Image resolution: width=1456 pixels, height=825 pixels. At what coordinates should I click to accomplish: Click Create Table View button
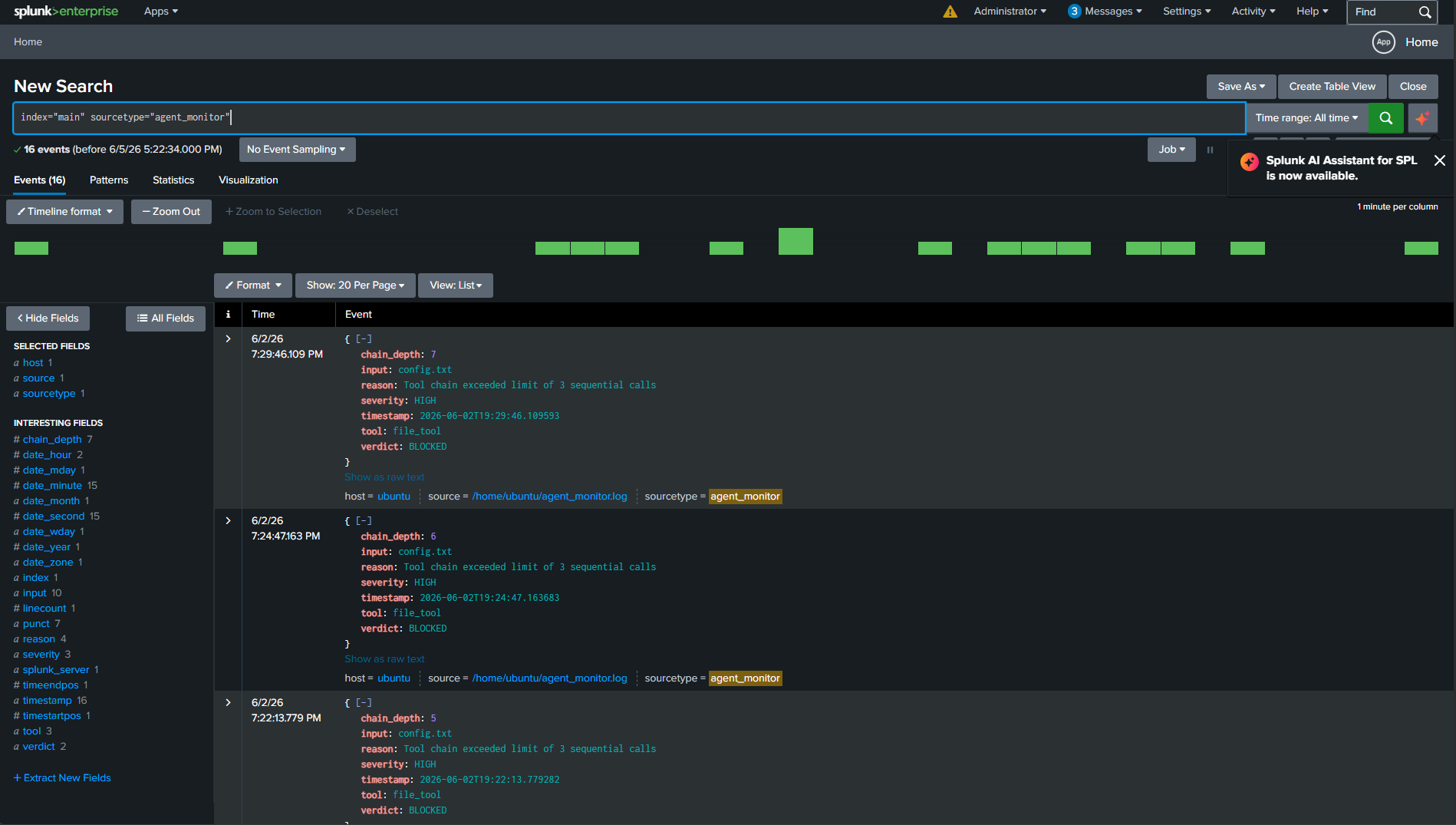[1332, 87]
